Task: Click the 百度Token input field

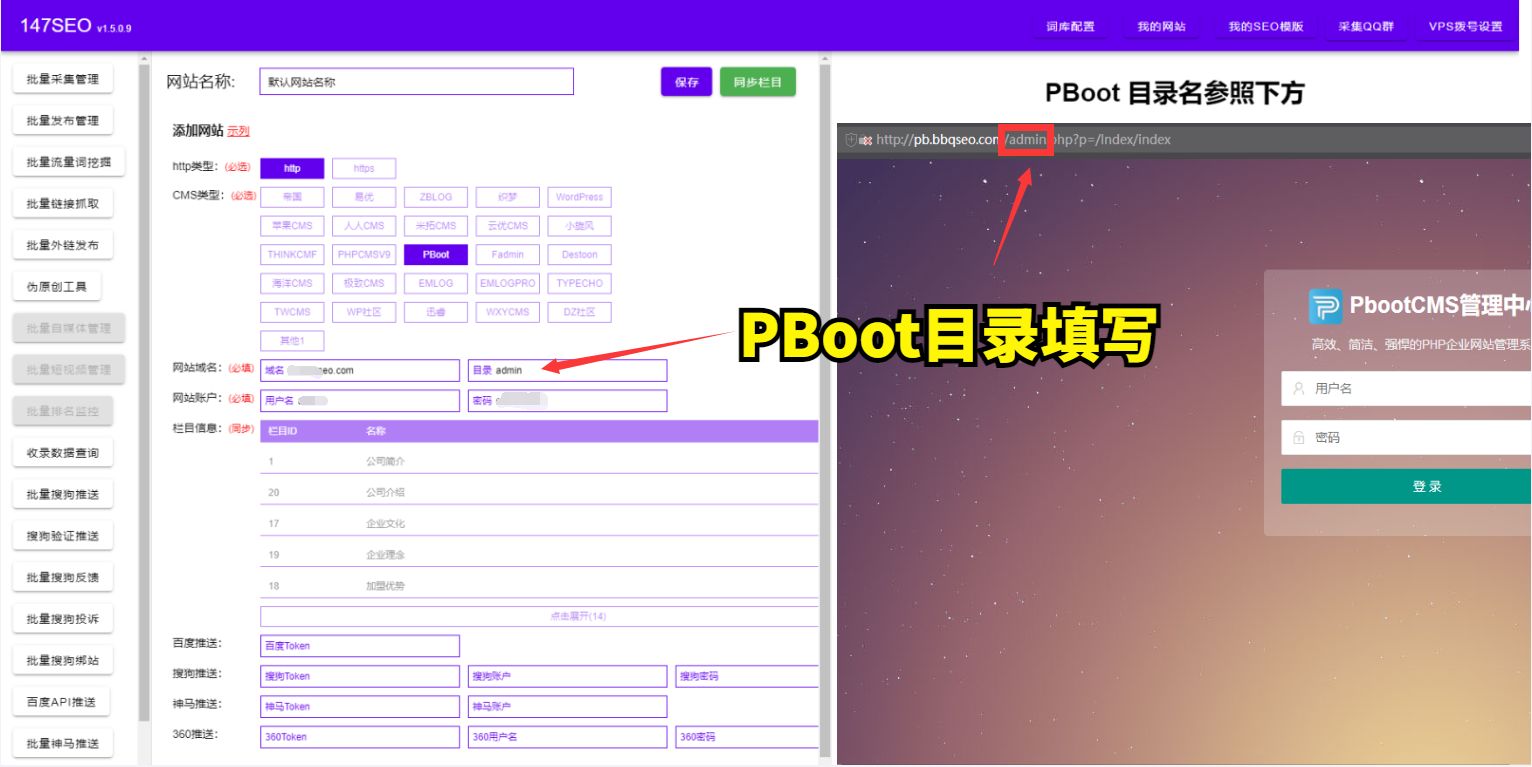Action: pyautogui.click(x=360, y=646)
